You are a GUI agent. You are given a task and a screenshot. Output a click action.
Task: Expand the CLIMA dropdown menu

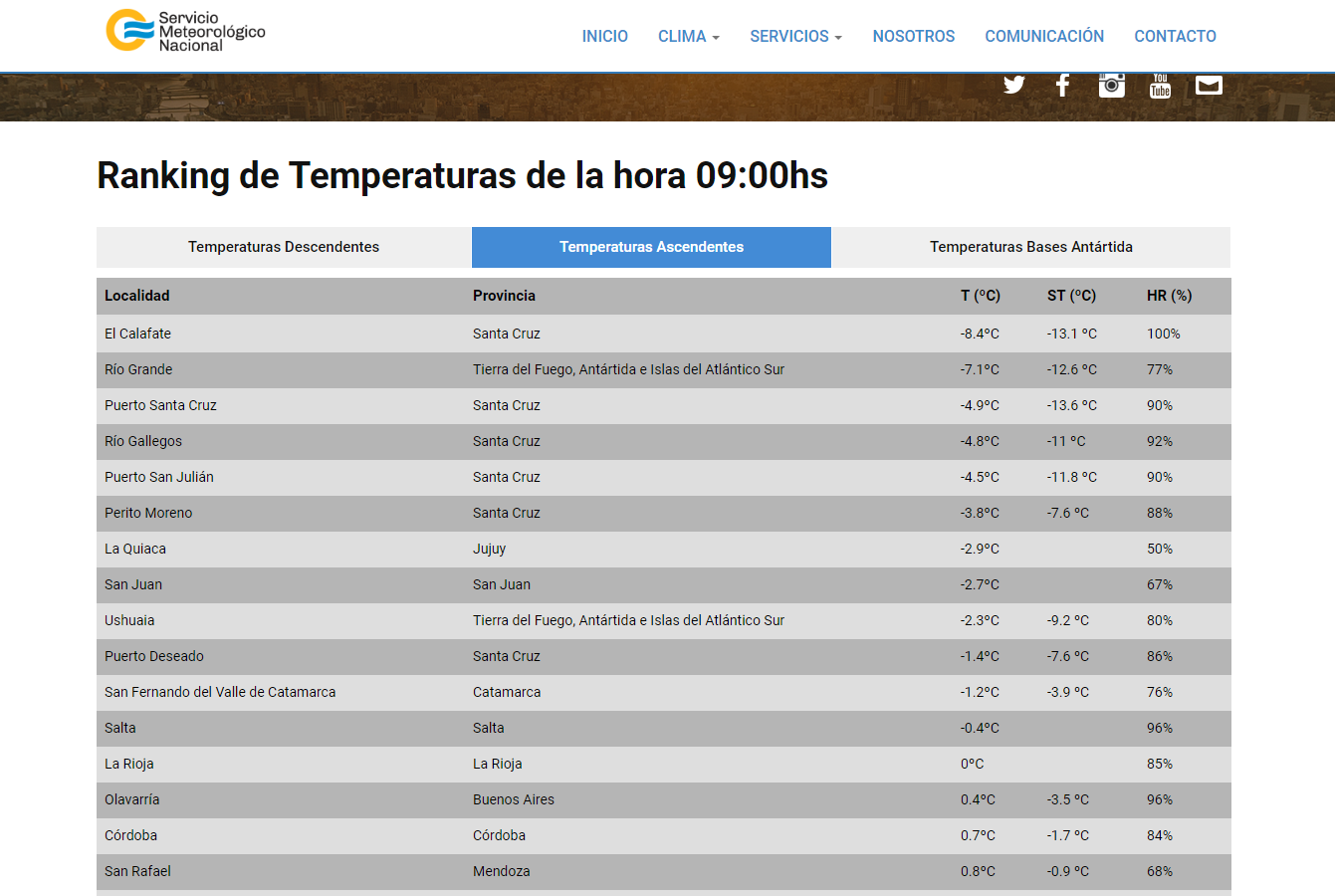pos(688,36)
